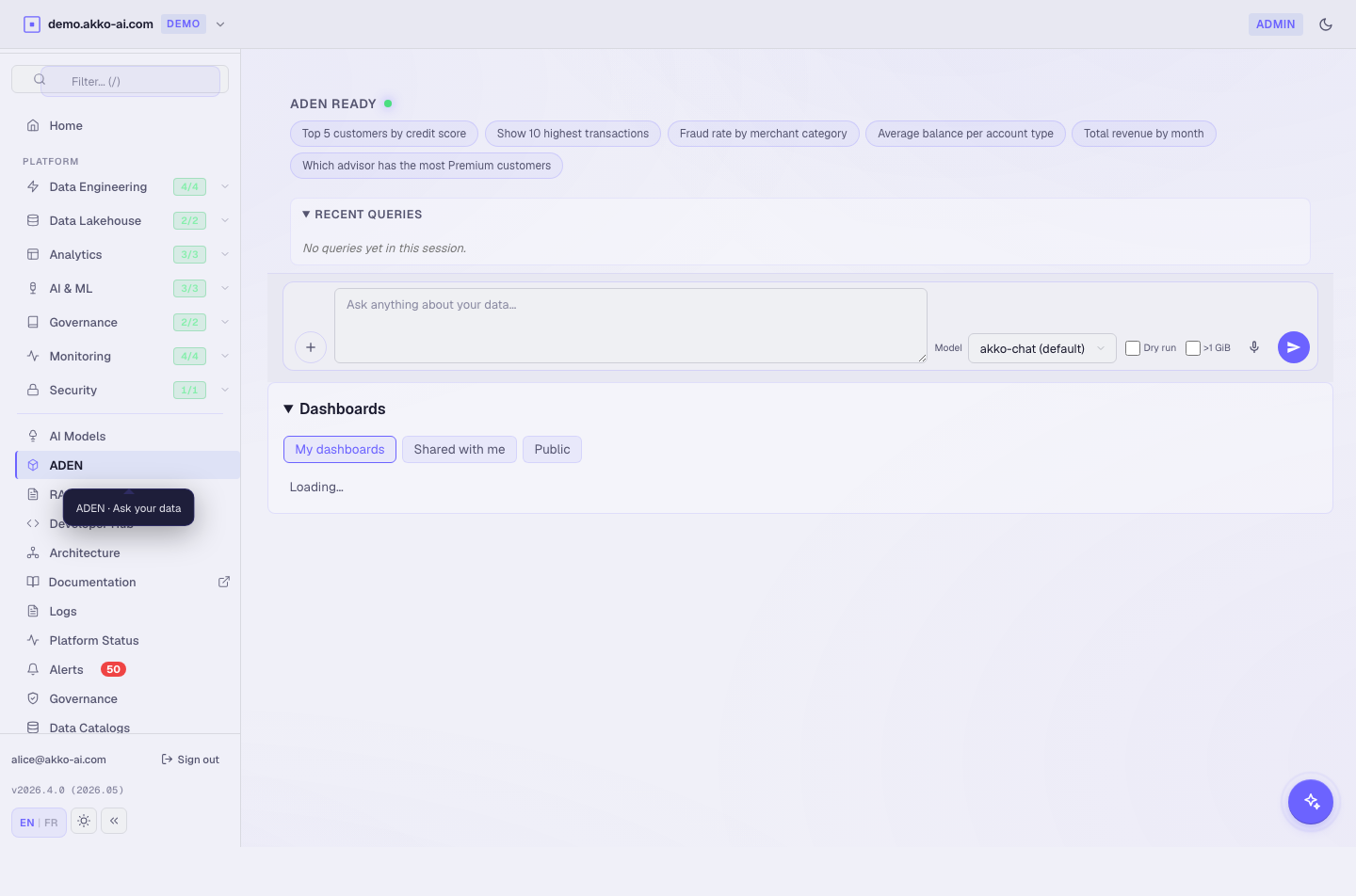
Task: Click Fraud rate by merchant category
Action: (764, 134)
